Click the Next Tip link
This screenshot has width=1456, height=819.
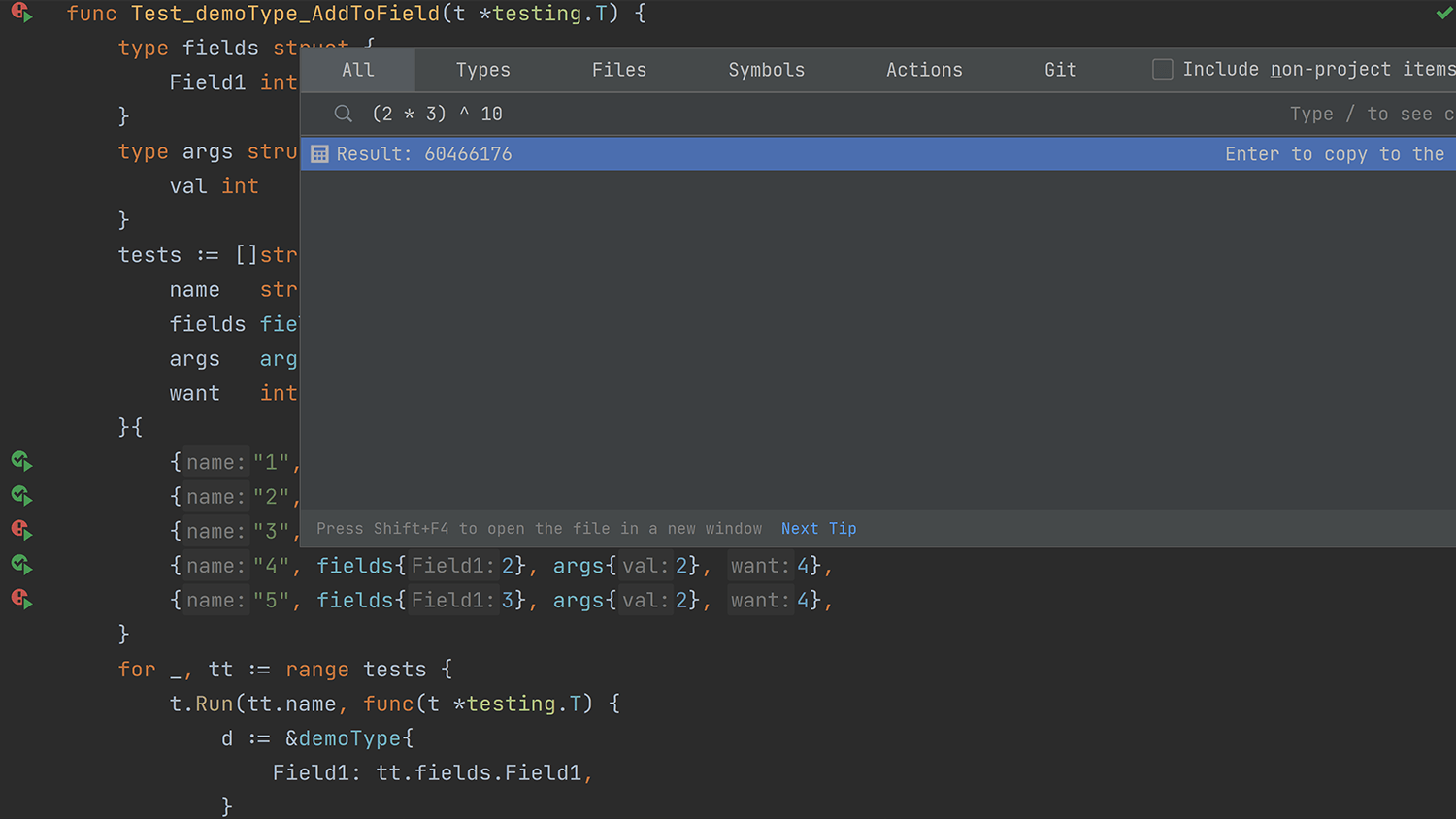click(819, 529)
